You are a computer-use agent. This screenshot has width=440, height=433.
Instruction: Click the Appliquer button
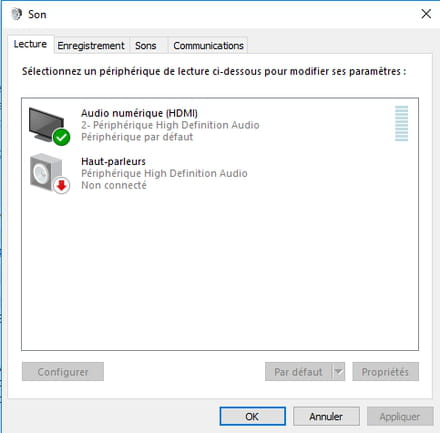(x=400, y=416)
